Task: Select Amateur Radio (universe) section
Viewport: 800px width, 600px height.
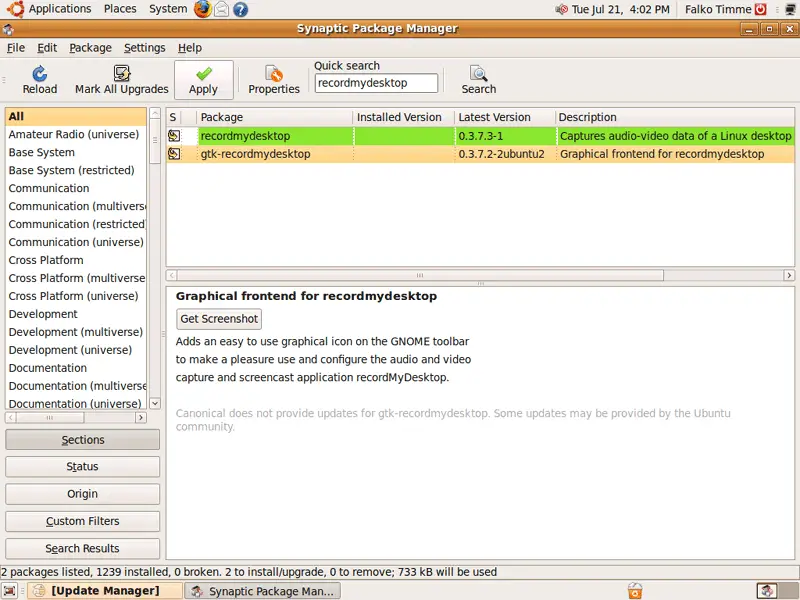Action: pyautogui.click(x=76, y=134)
